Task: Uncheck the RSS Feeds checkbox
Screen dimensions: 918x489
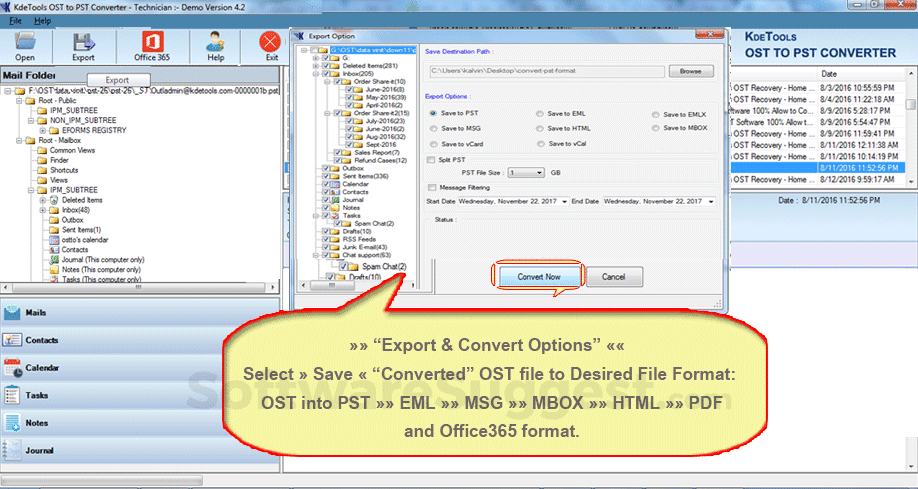Action: [326, 239]
